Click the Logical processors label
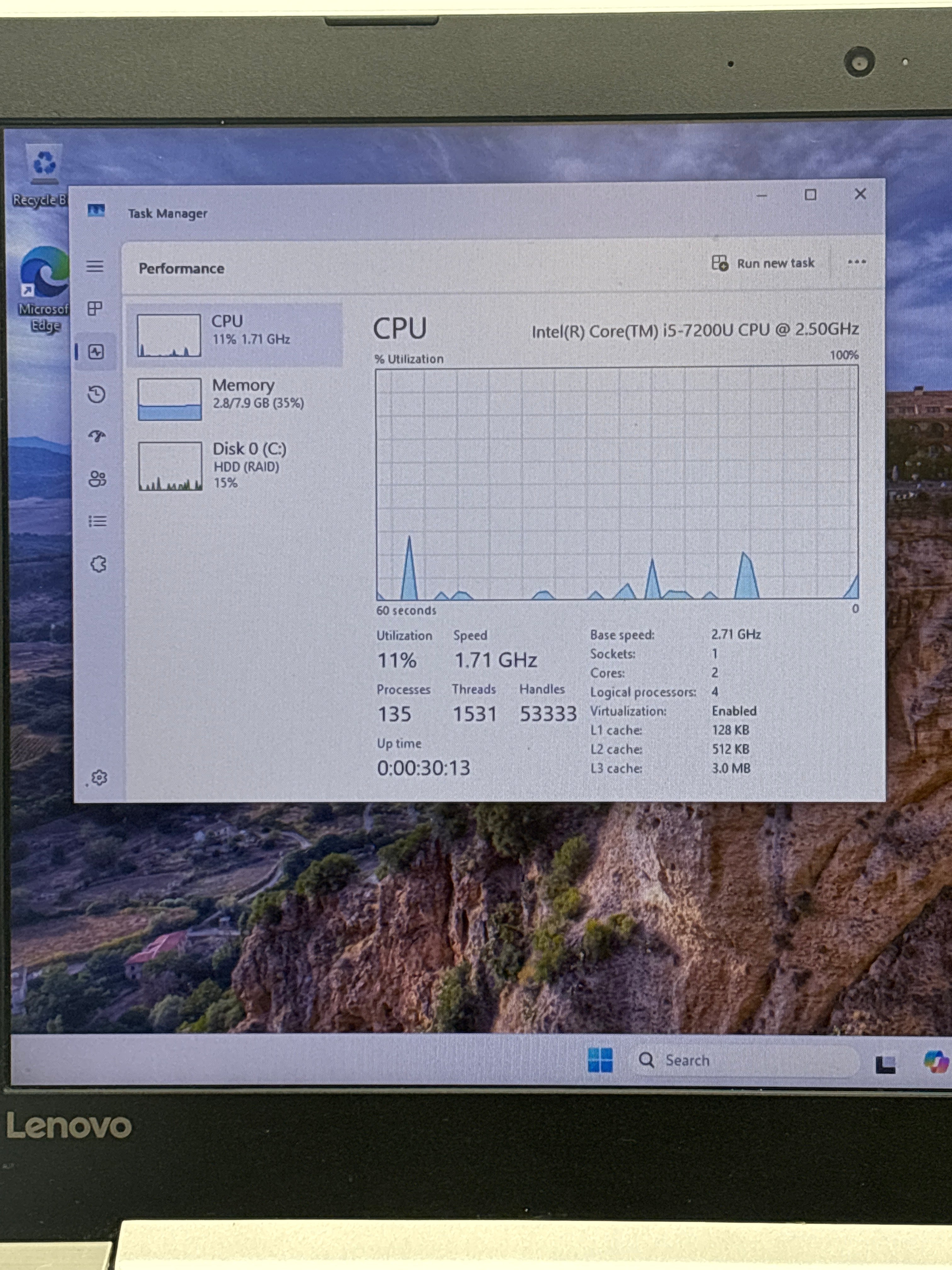This screenshot has height=1270, width=952. pyautogui.click(x=643, y=692)
